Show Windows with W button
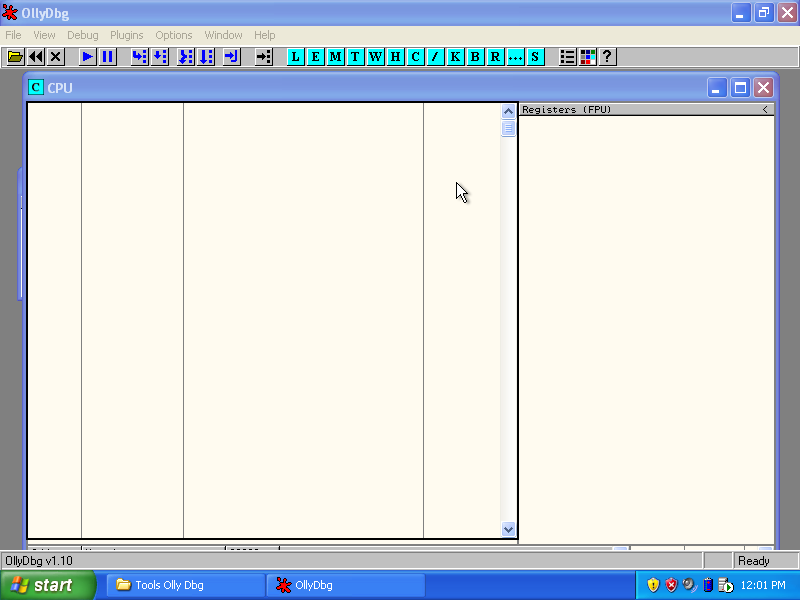 point(376,57)
